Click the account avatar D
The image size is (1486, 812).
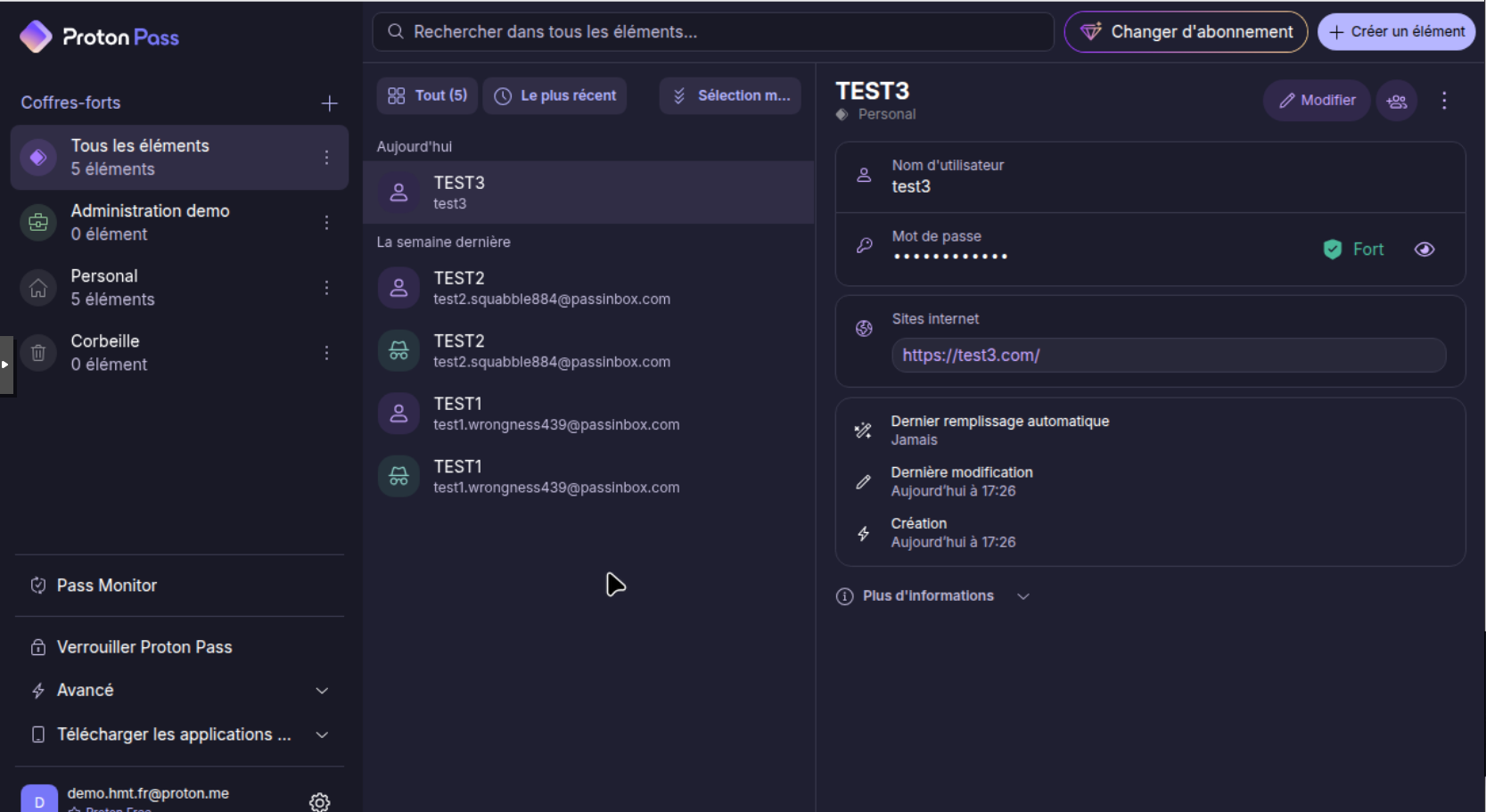pos(39,799)
